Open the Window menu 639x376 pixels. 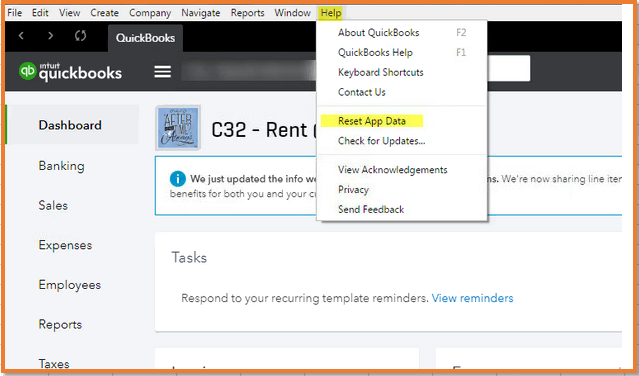pyautogui.click(x=292, y=13)
